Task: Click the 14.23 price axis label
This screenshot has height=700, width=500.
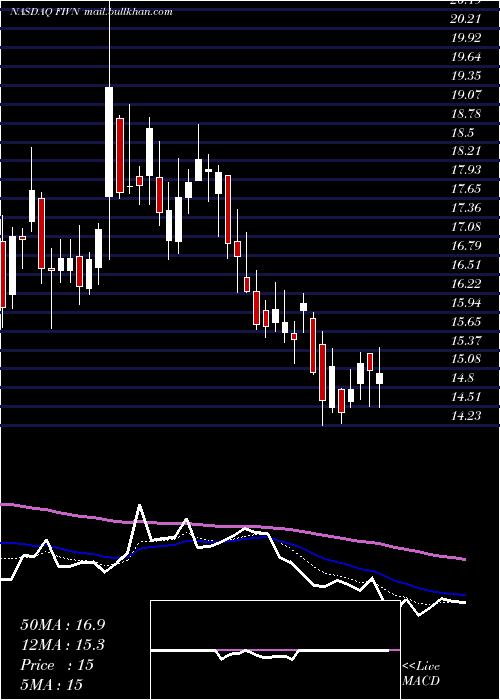Action: [x=466, y=416]
